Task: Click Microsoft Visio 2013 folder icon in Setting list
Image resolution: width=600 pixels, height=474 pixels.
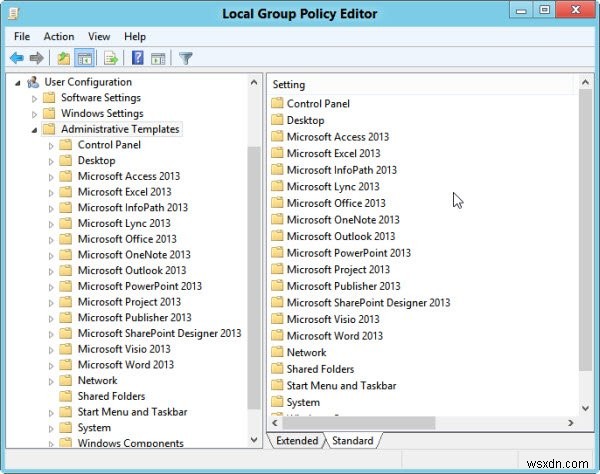Action: tap(277, 319)
